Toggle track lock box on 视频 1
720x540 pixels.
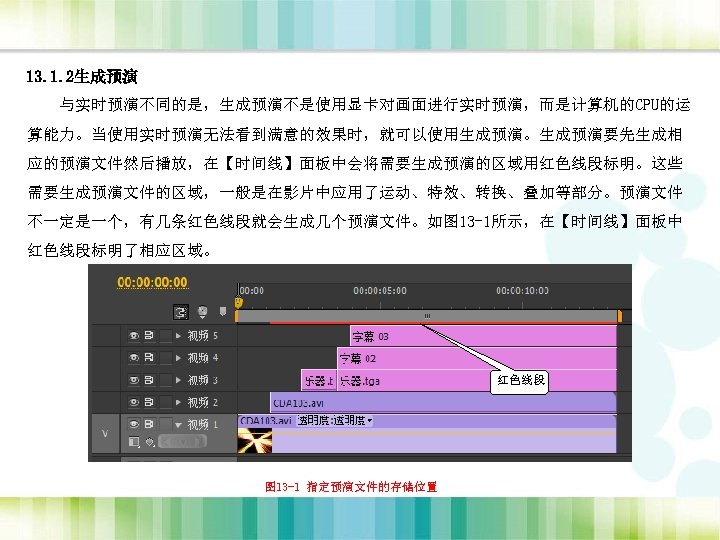(165, 424)
